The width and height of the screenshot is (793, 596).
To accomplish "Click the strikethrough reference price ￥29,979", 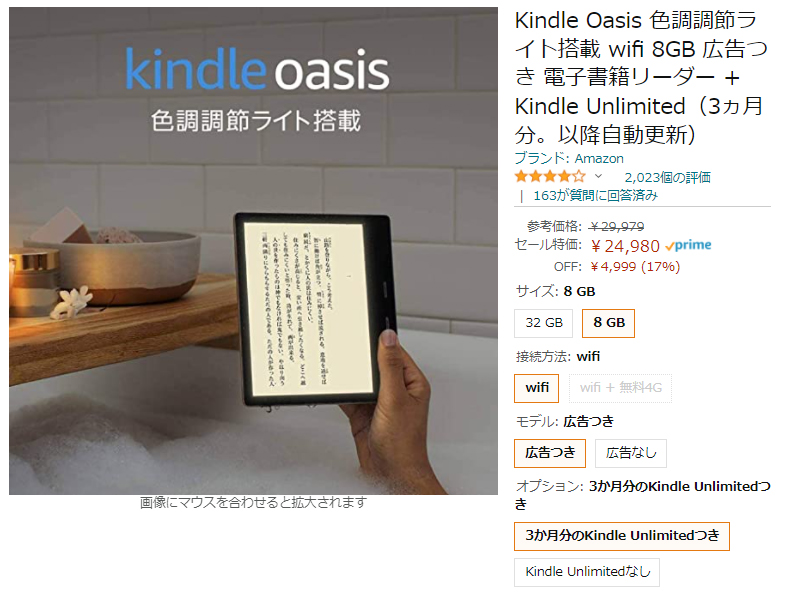I will tap(617, 226).
